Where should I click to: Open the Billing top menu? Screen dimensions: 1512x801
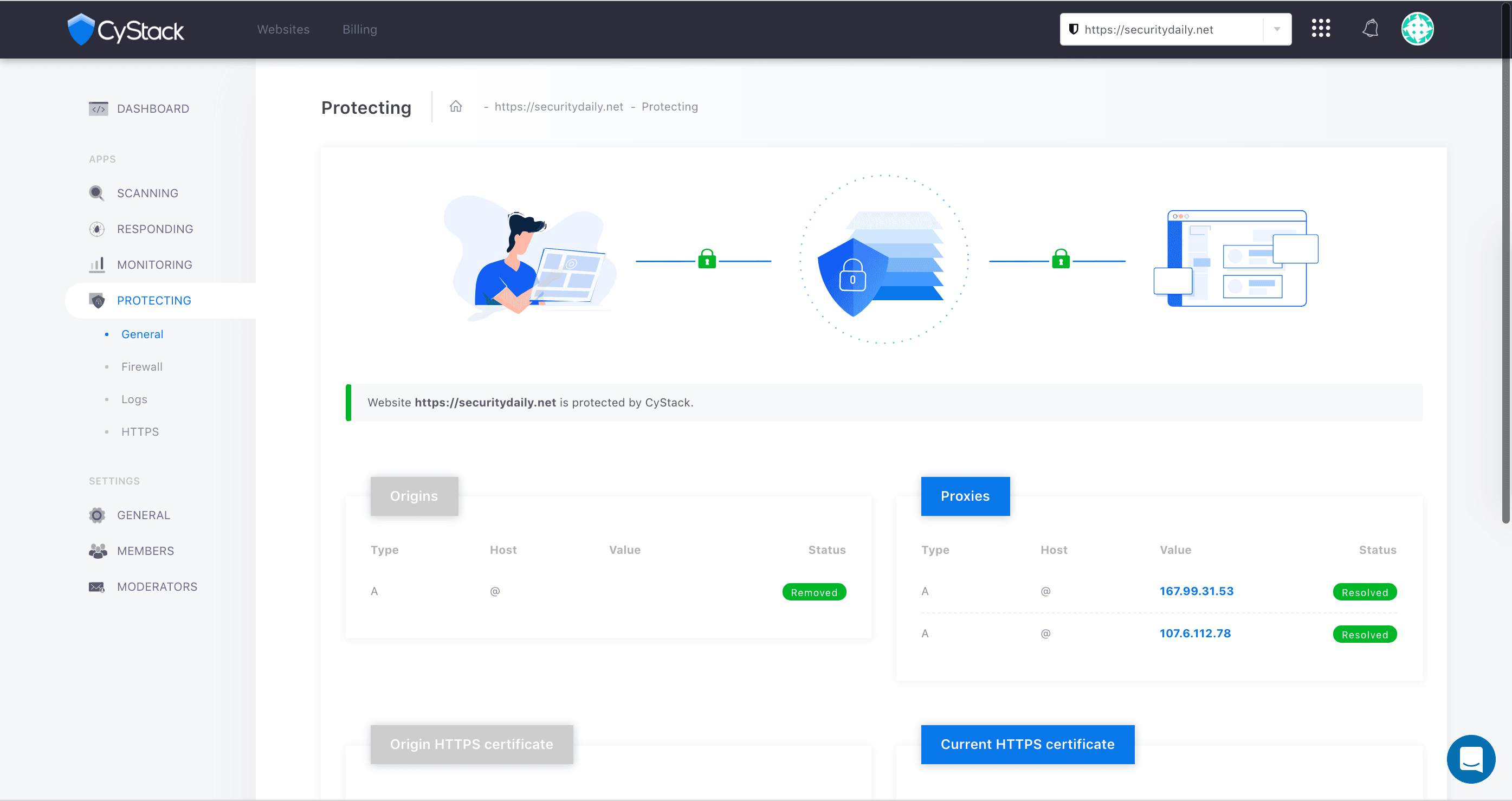pos(360,29)
